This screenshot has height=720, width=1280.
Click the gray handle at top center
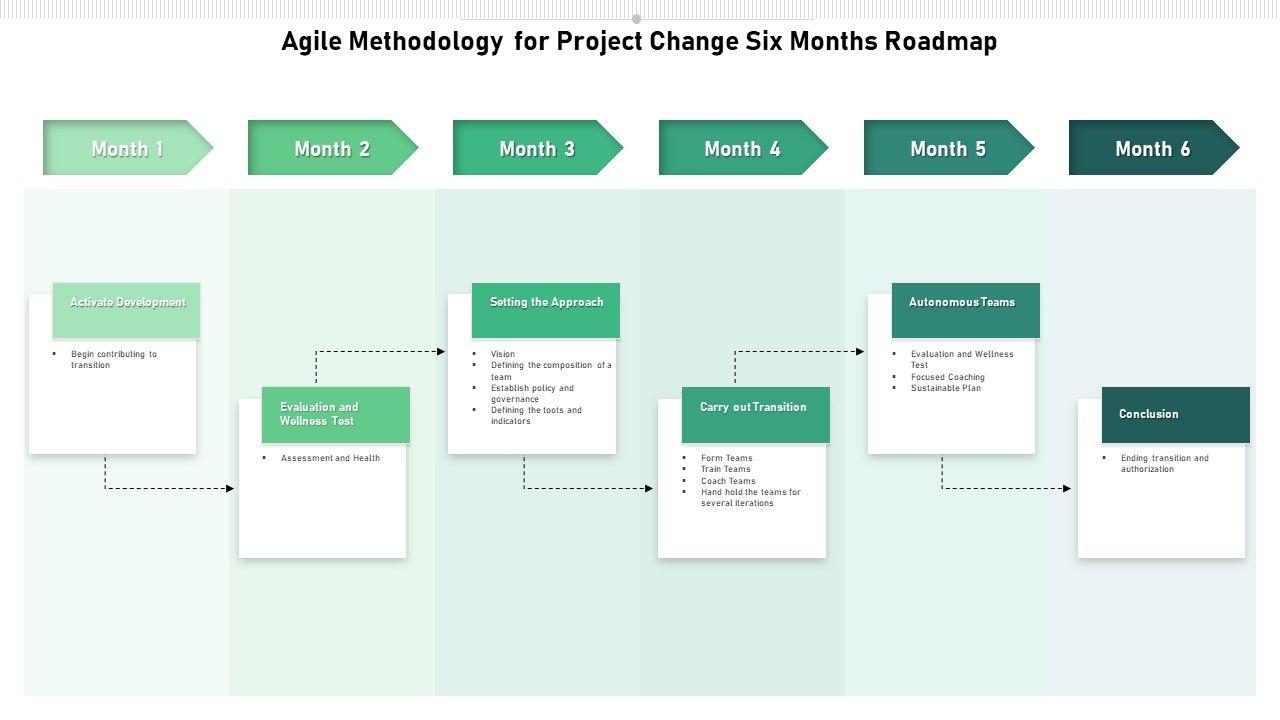point(636,18)
